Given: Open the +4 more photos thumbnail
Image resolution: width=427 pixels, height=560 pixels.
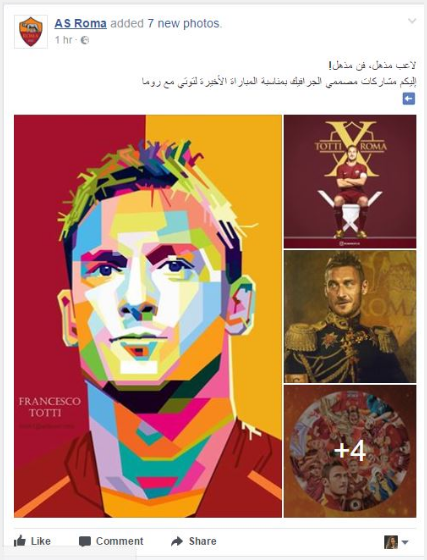Looking at the screenshot, I should click(350, 451).
